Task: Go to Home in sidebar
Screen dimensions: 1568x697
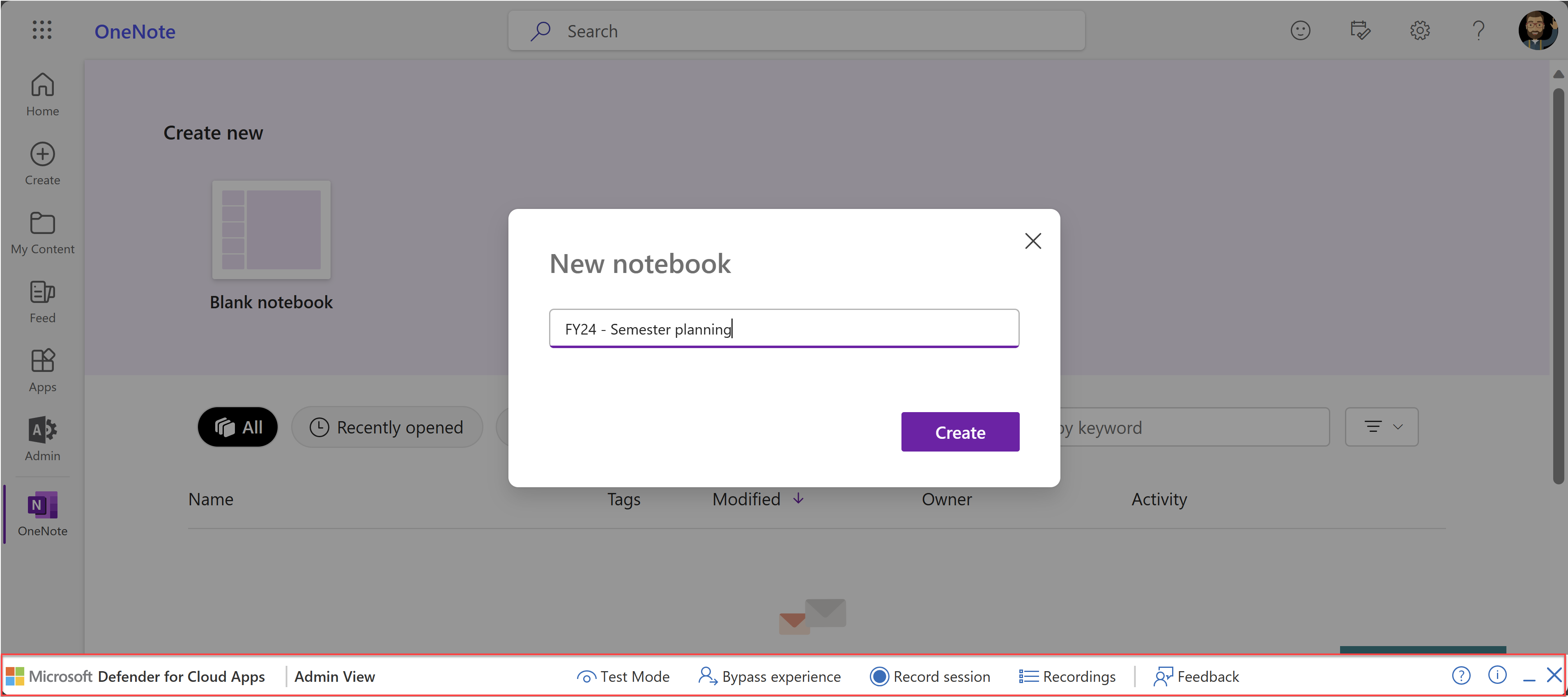Action: click(x=42, y=94)
